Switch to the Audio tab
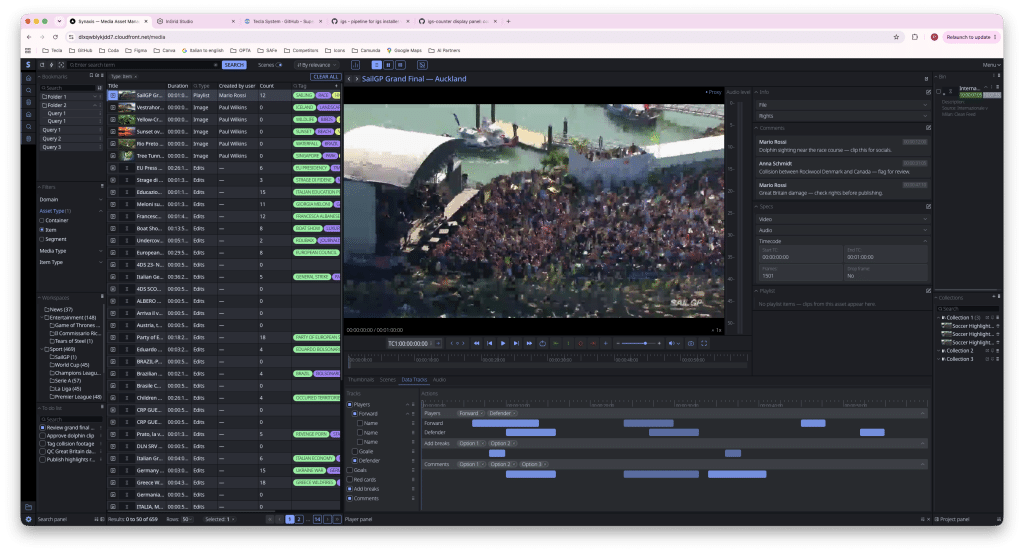Image resolution: width=1024 pixels, height=553 pixels. click(440, 380)
